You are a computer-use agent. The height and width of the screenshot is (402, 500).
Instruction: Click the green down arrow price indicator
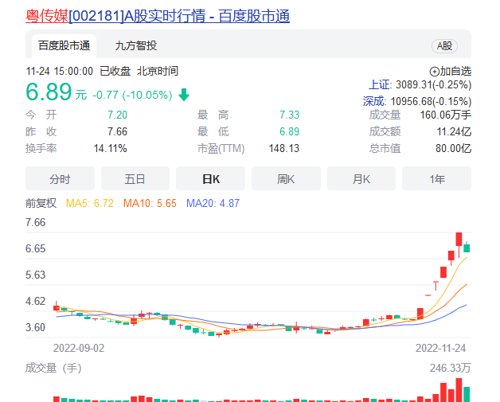(x=184, y=95)
